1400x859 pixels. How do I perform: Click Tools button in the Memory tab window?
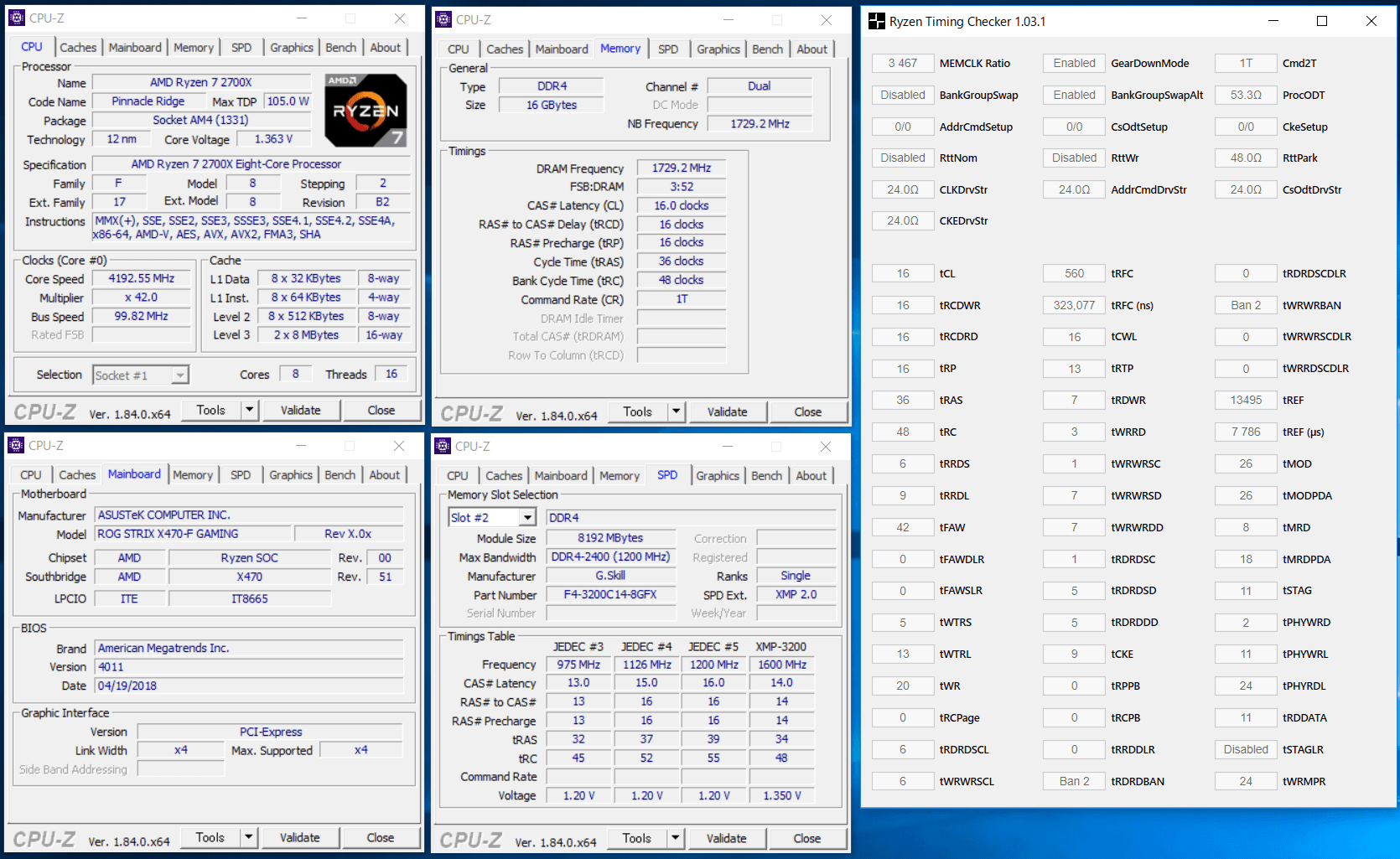[x=637, y=411]
